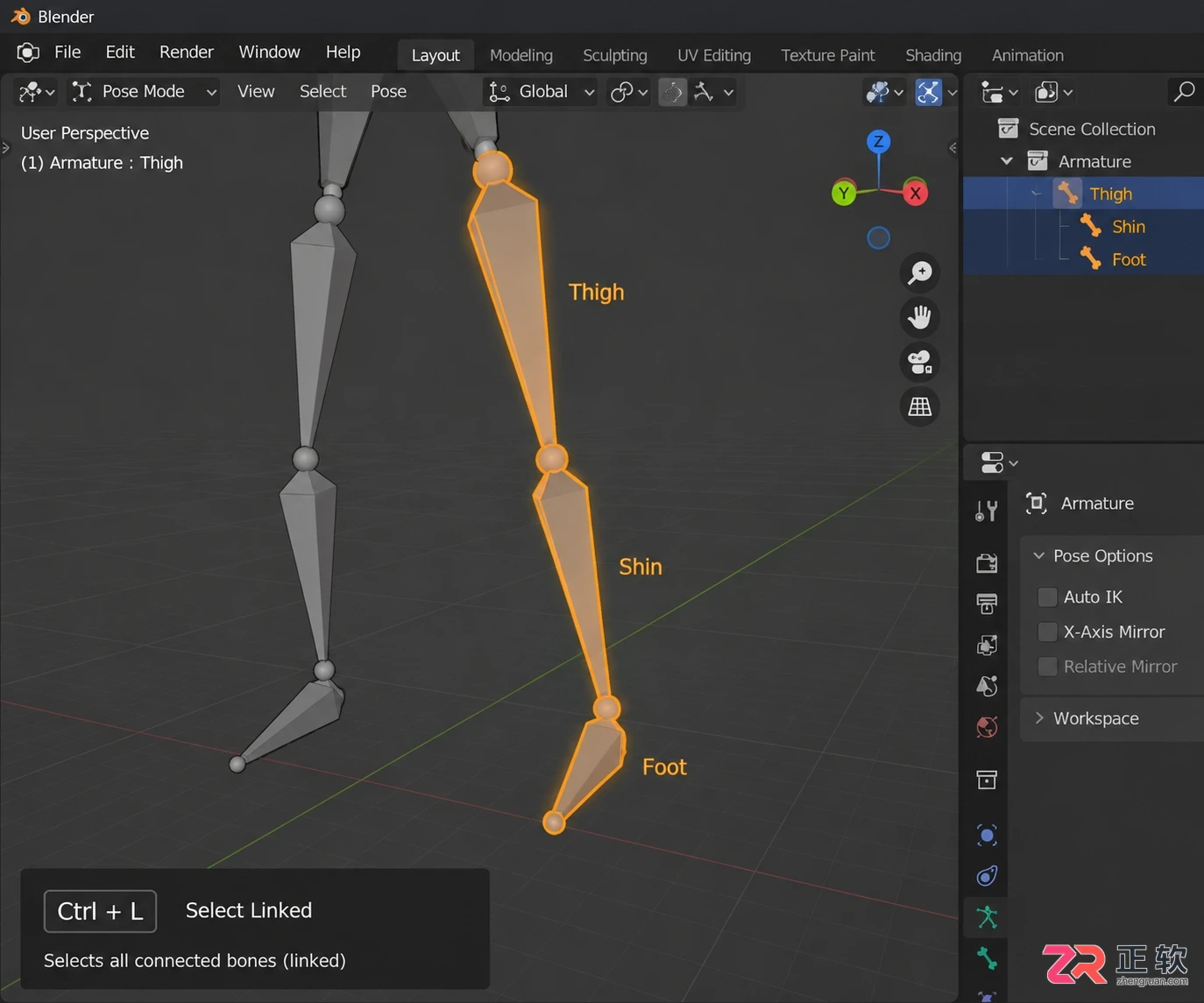Click the Y axis on navigation gizmo
1204x1003 pixels.
coord(844,194)
